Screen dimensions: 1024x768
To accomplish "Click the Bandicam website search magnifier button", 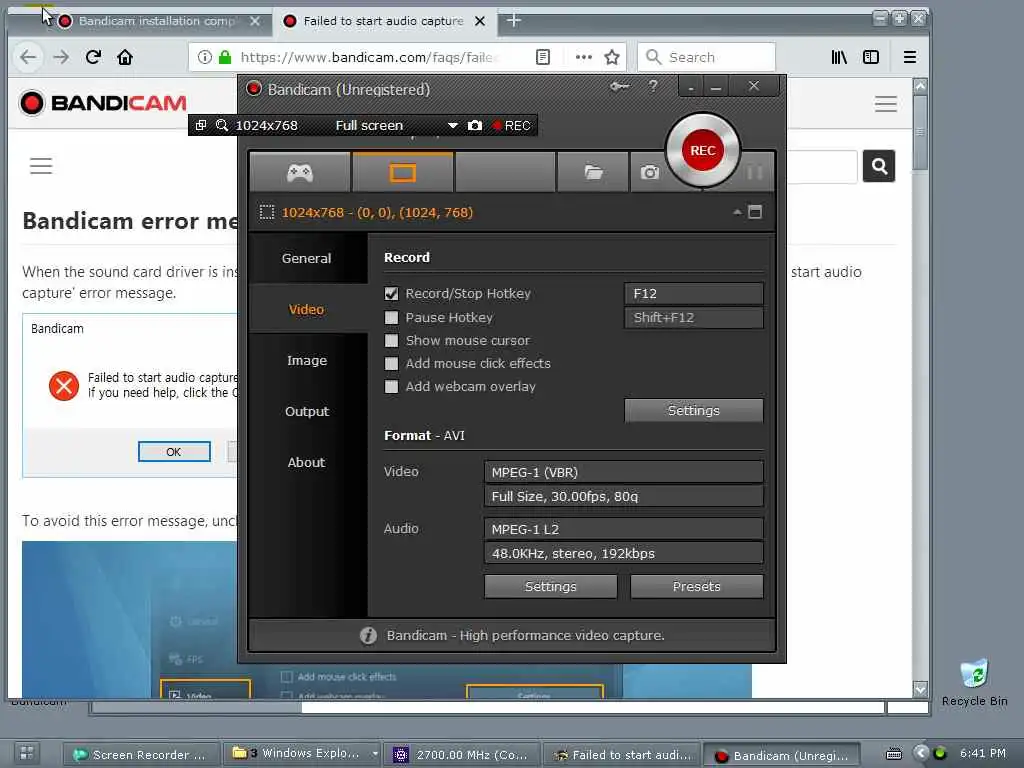I will 879,166.
